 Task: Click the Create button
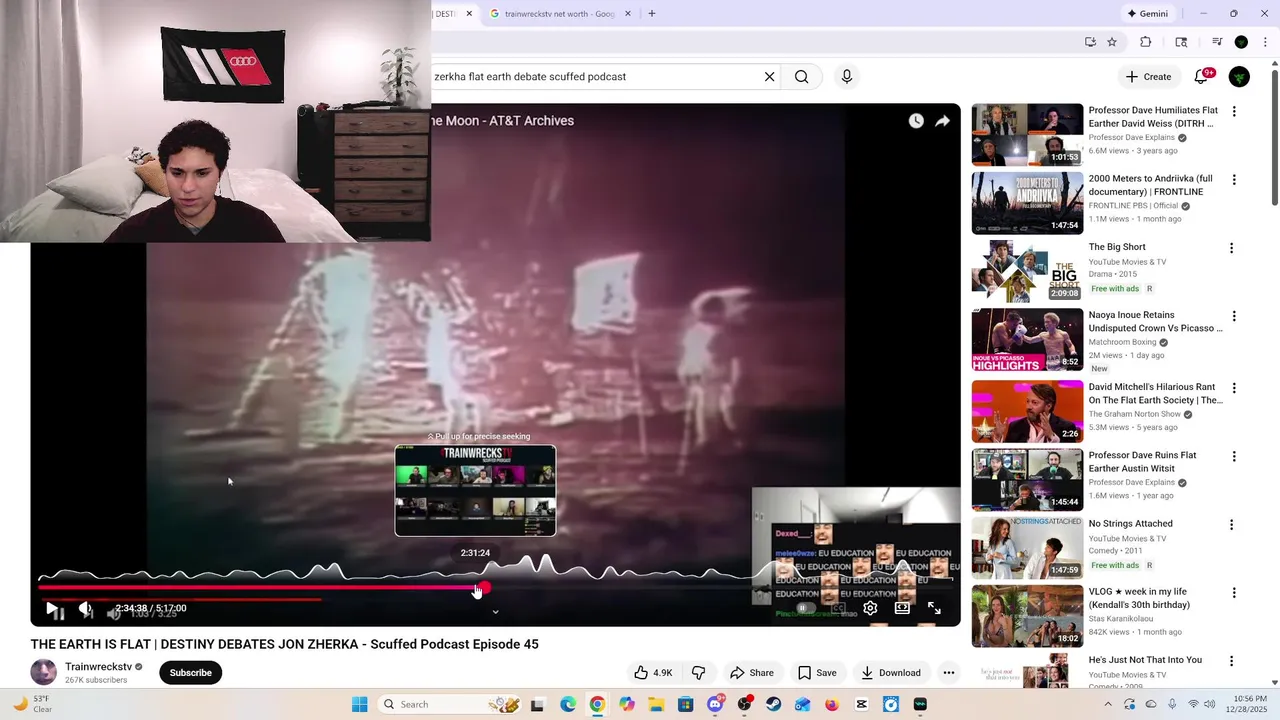pyautogui.click(x=1148, y=76)
